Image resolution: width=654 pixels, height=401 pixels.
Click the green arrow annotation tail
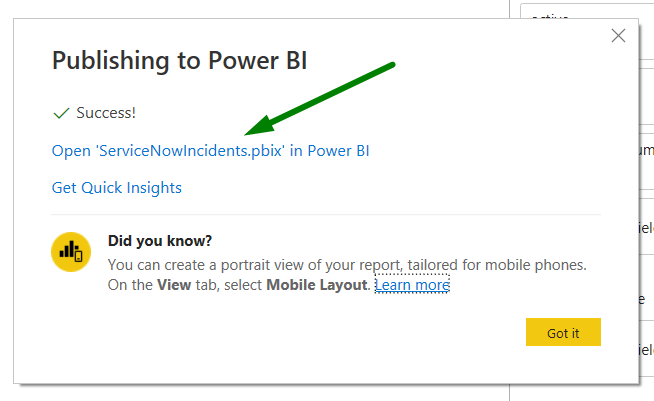point(390,66)
